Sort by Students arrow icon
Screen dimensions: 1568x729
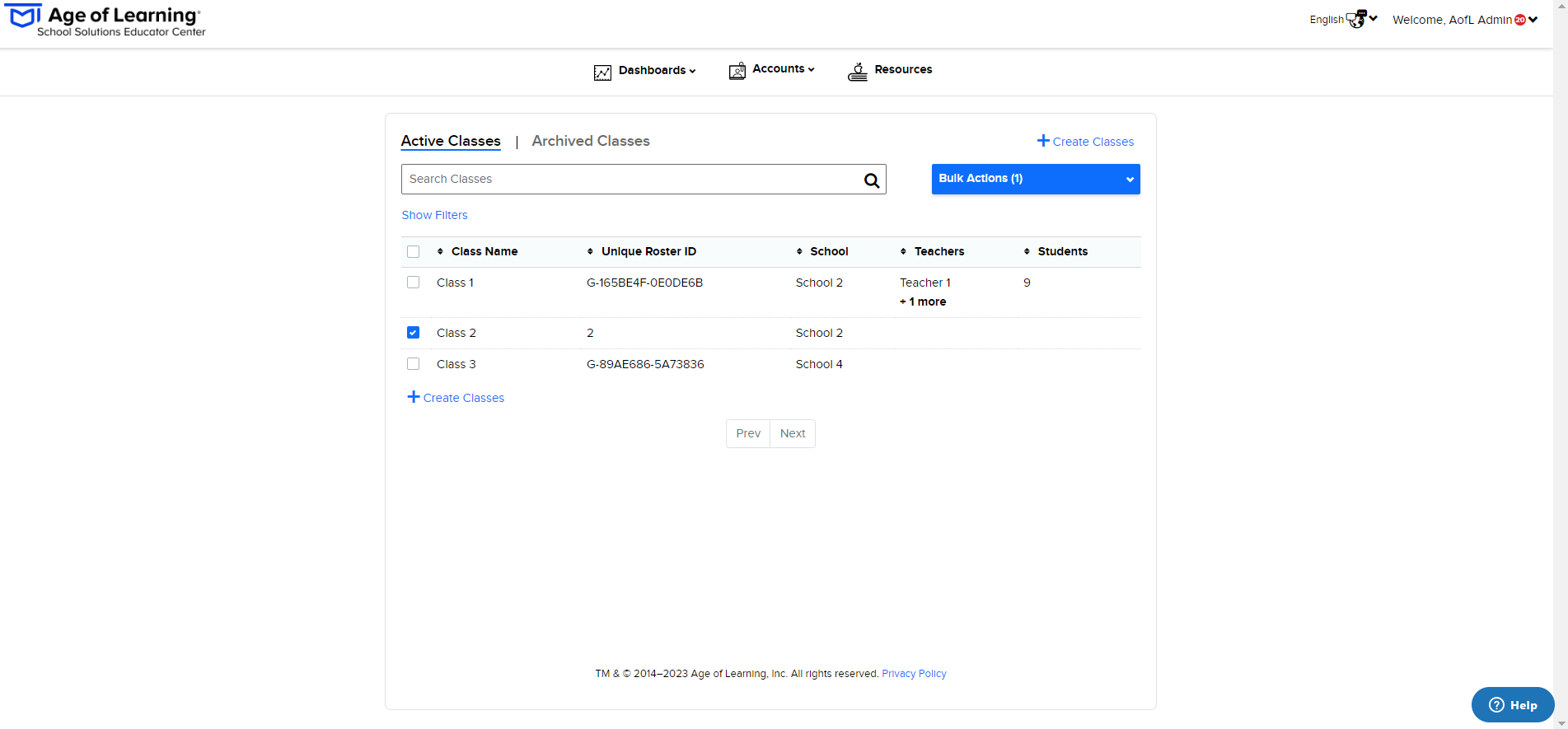pyautogui.click(x=1027, y=251)
